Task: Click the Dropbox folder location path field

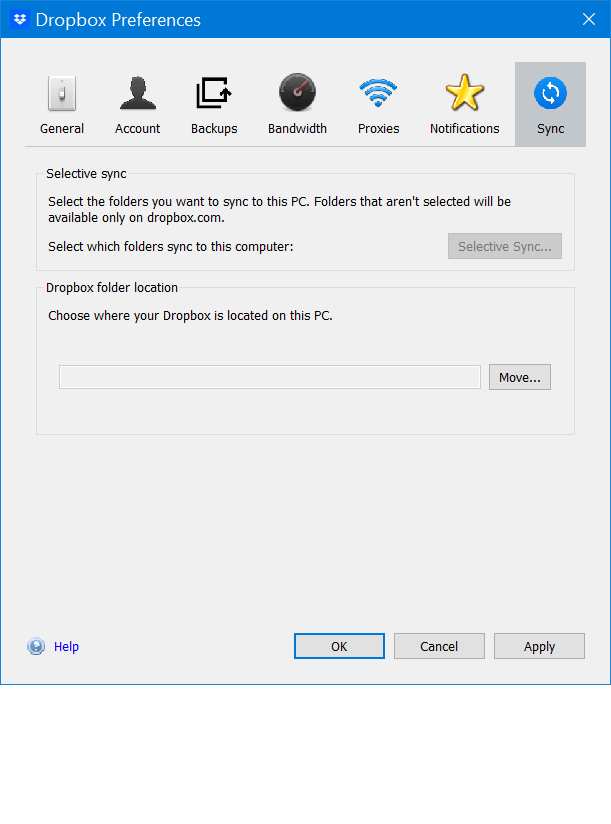Action: 270,377
